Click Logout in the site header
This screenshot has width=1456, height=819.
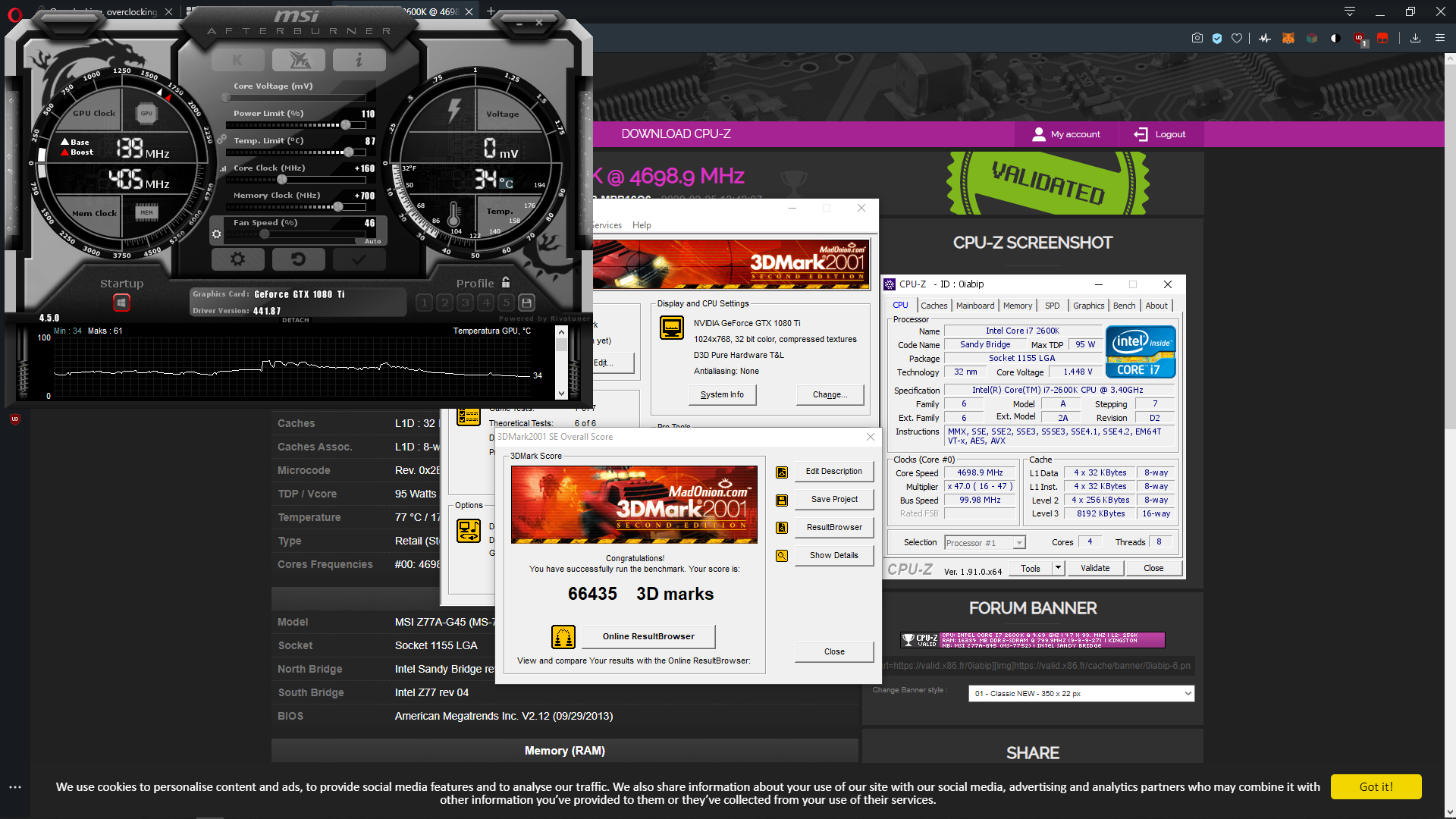(1159, 134)
